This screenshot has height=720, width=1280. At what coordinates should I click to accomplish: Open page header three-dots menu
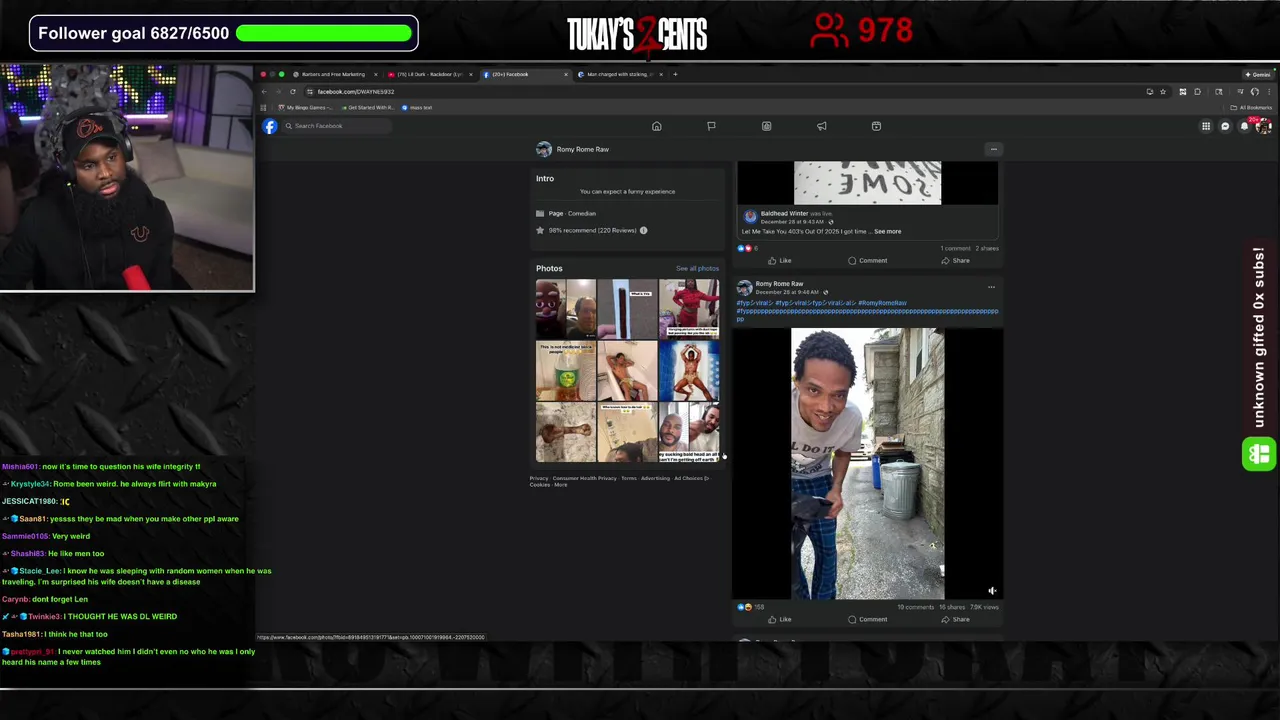[x=993, y=149]
